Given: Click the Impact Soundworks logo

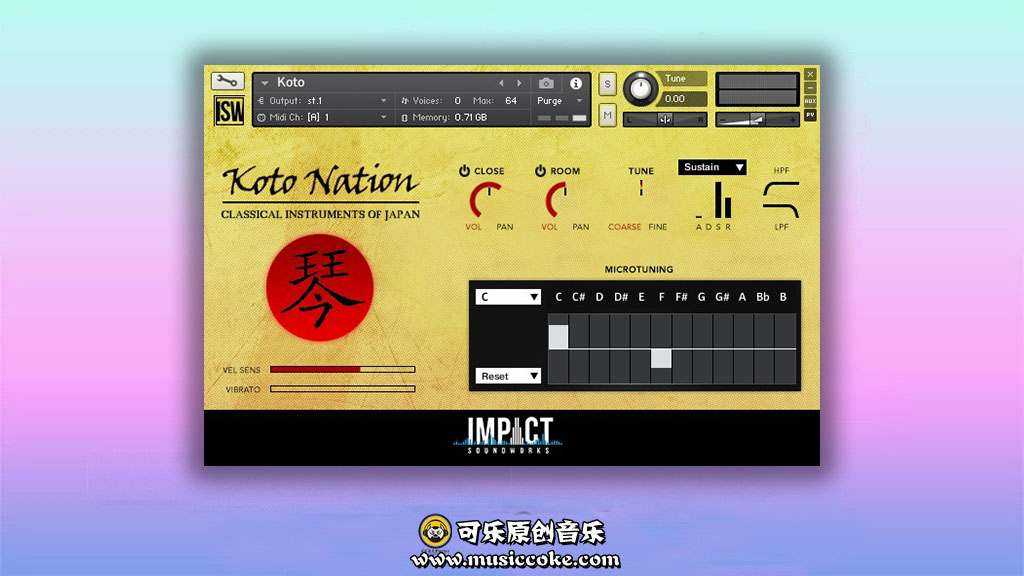Looking at the screenshot, I should click(x=509, y=435).
